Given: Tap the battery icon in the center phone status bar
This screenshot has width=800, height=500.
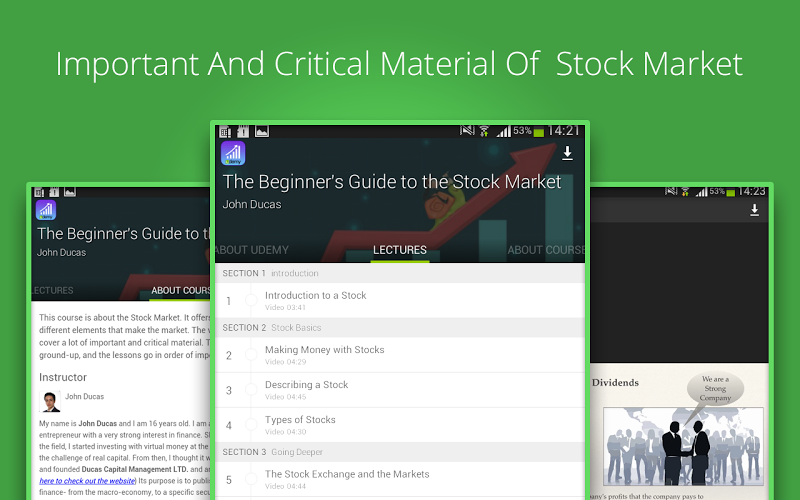Looking at the screenshot, I should [538, 132].
